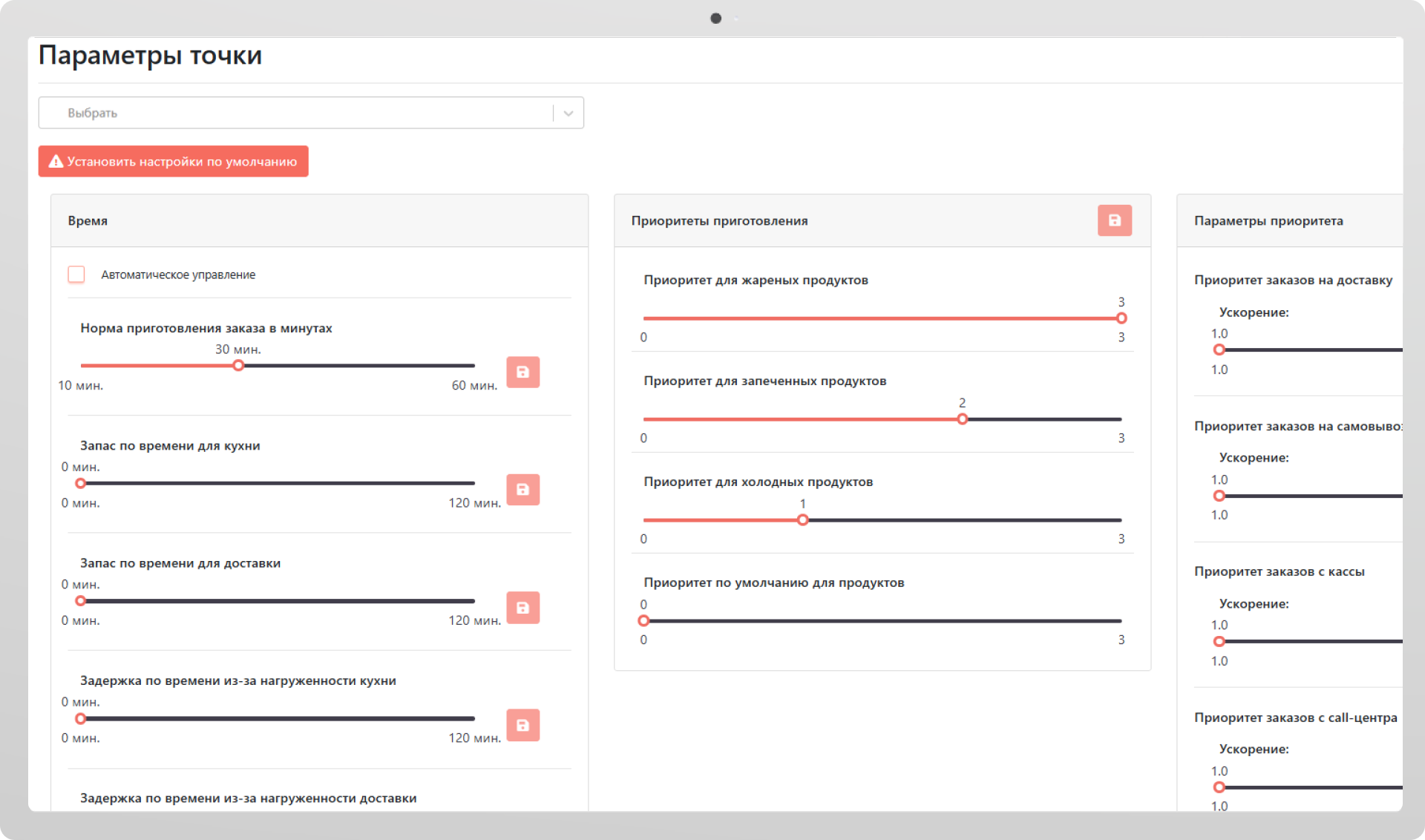Save the delivery time reserve setting

click(522, 608)
